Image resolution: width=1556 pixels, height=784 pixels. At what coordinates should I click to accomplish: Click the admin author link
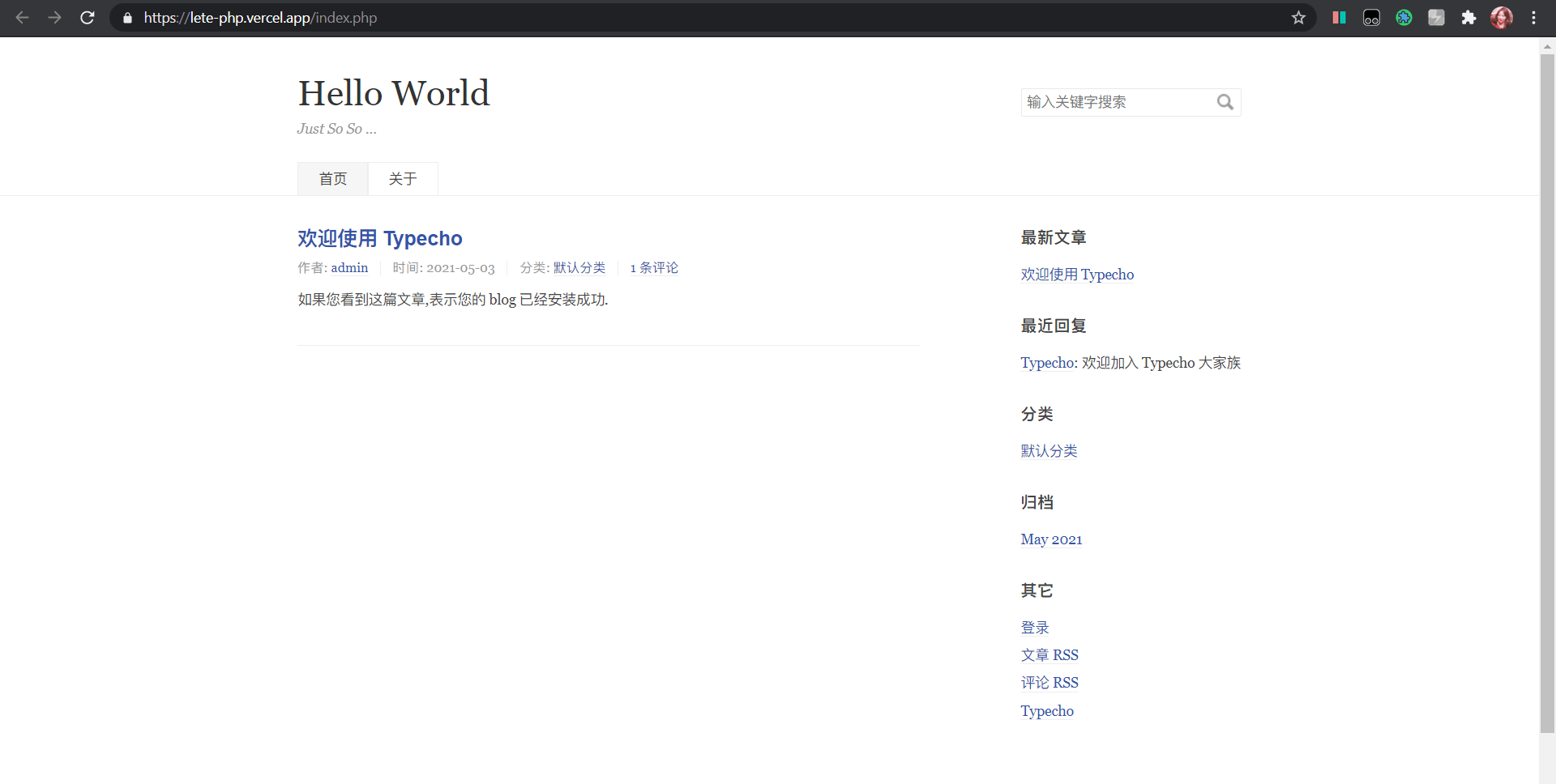(349, 268)
